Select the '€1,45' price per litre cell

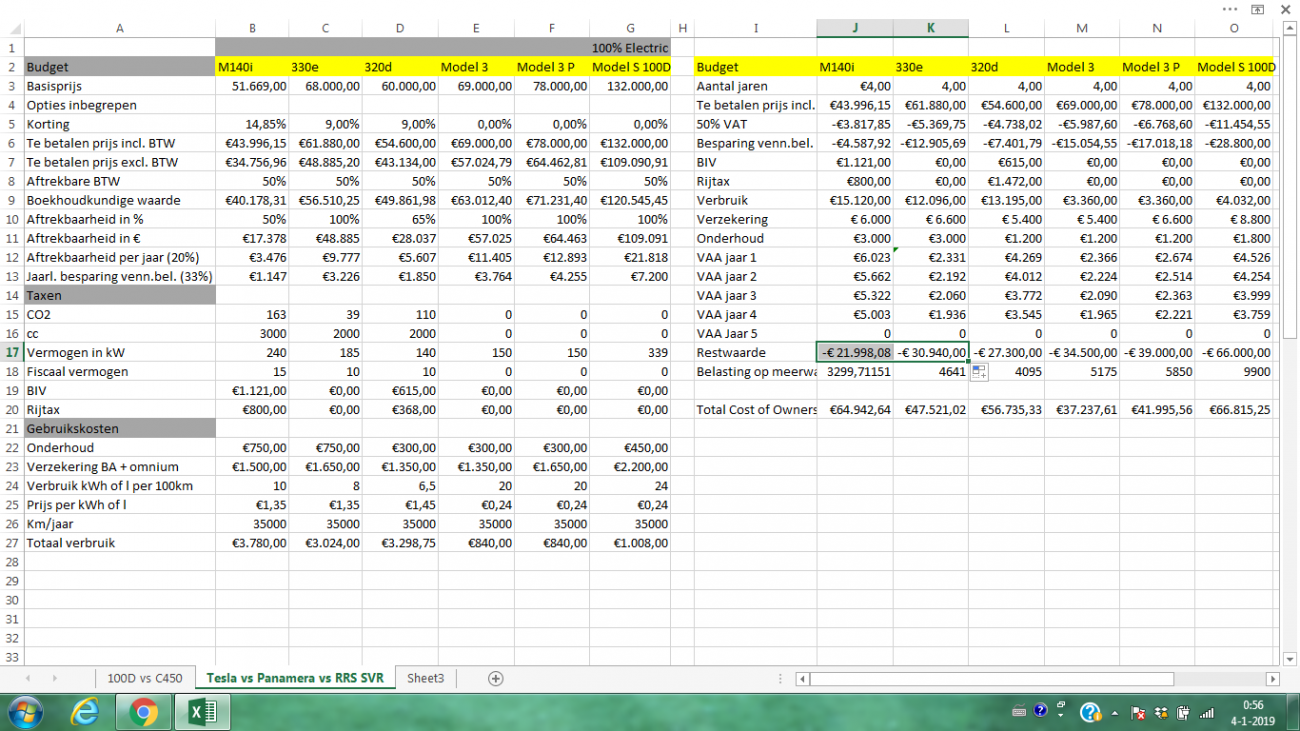click(x=400, y=504)
